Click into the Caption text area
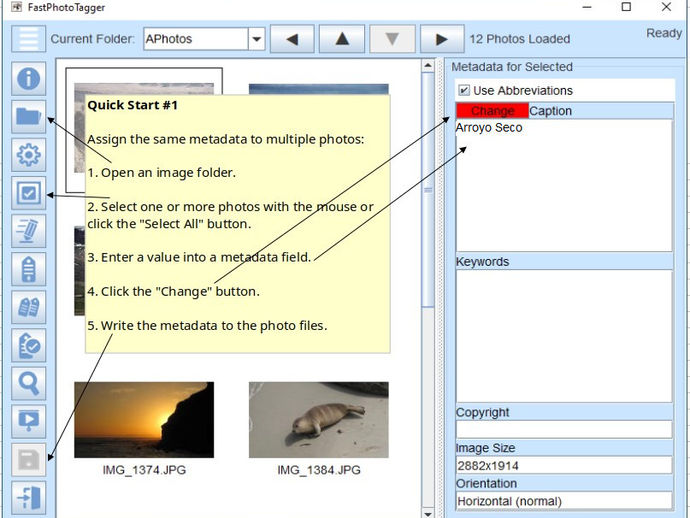This screenshot has width=690, height=518. click(564, 186)
